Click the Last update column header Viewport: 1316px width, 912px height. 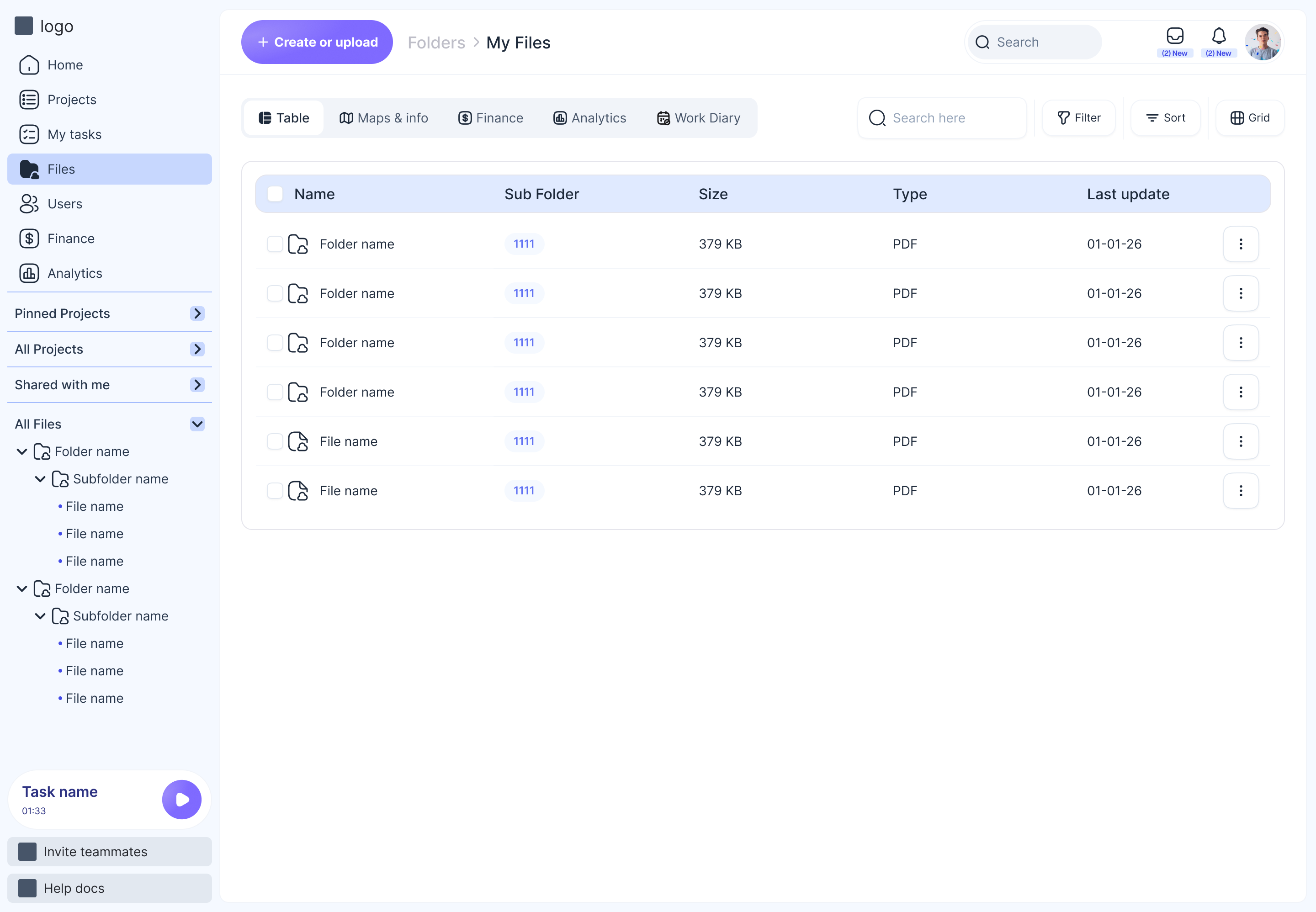[1128, 194]
